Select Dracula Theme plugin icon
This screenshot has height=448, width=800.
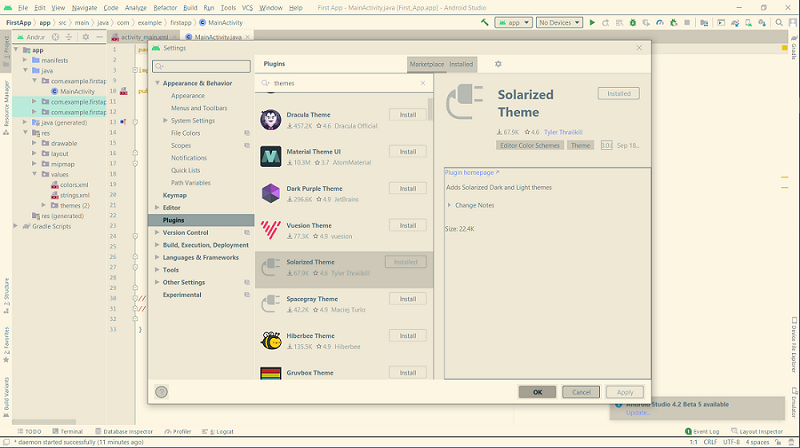click(x=270, y=120)
